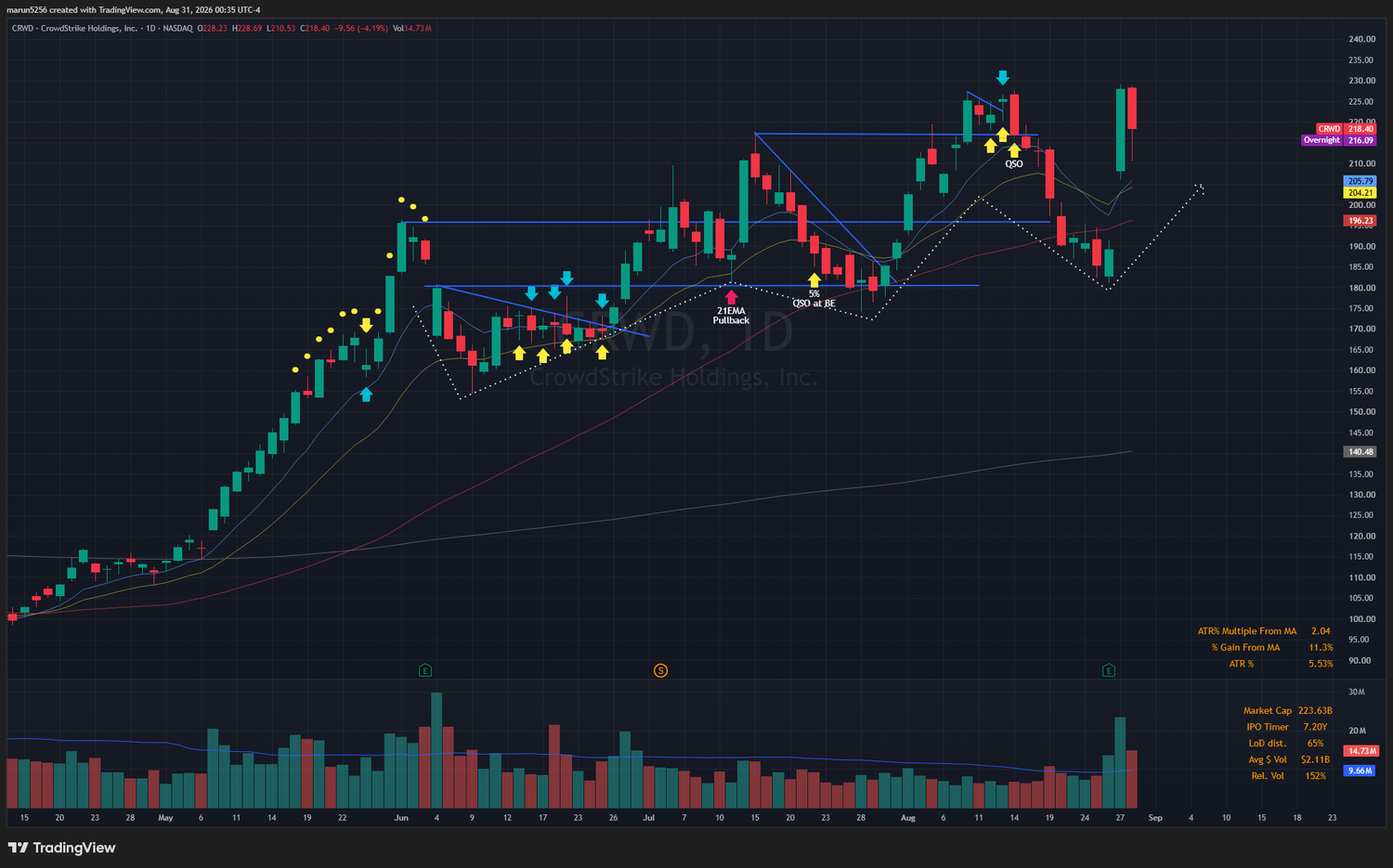Click the orange S split marker
Viewport: 1393px width, 868px height.
(x=660, y=670)
